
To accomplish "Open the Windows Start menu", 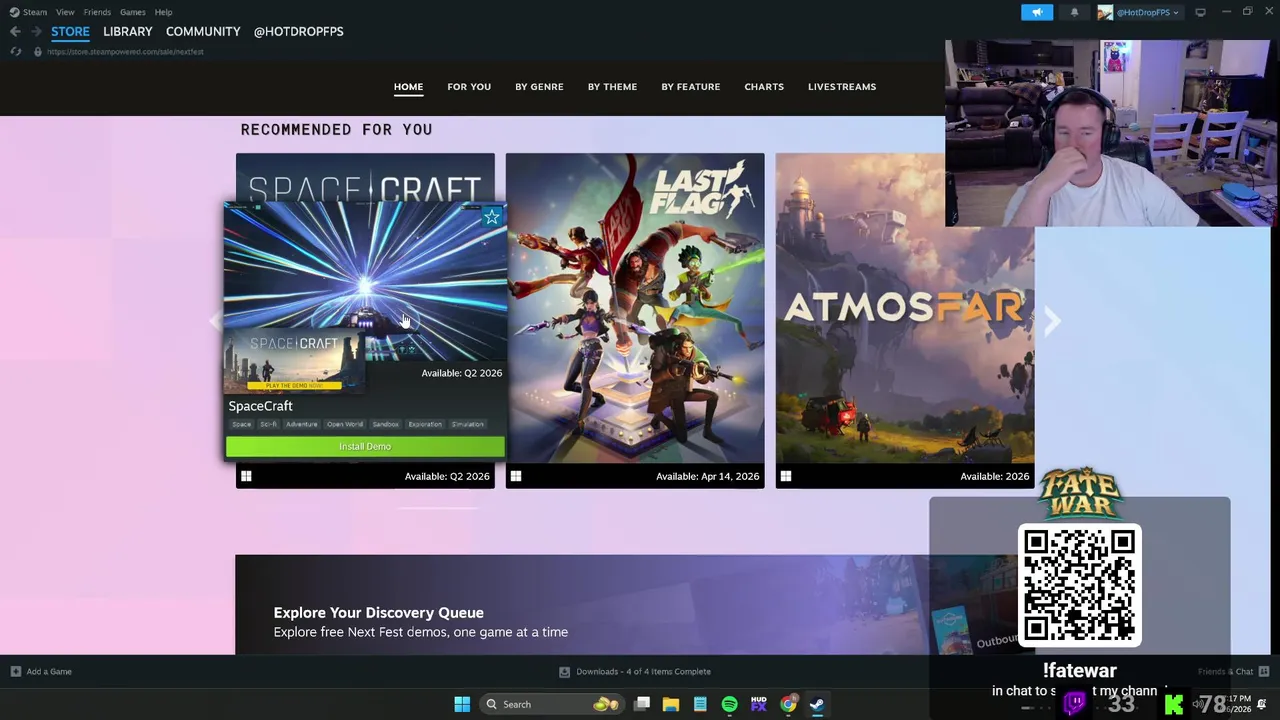I will click(462, 705).
